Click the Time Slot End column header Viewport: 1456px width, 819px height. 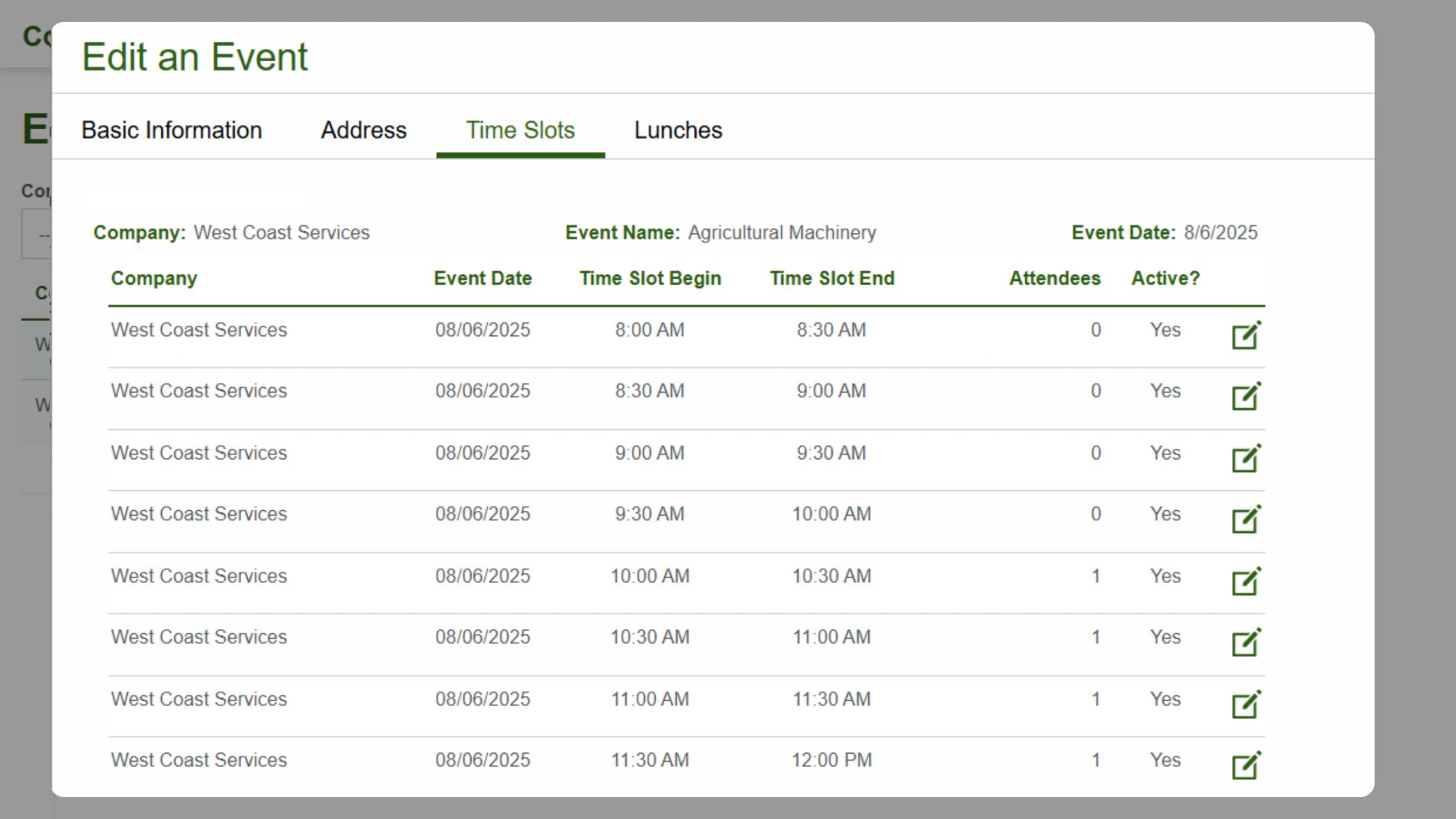coord(832,278)
